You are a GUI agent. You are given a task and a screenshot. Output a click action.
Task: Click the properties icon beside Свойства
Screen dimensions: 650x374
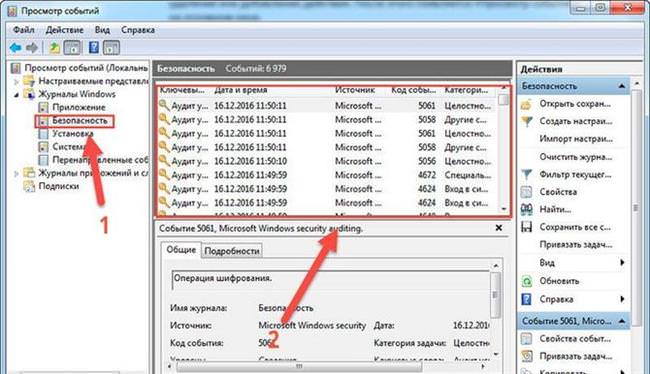point(526,192)
